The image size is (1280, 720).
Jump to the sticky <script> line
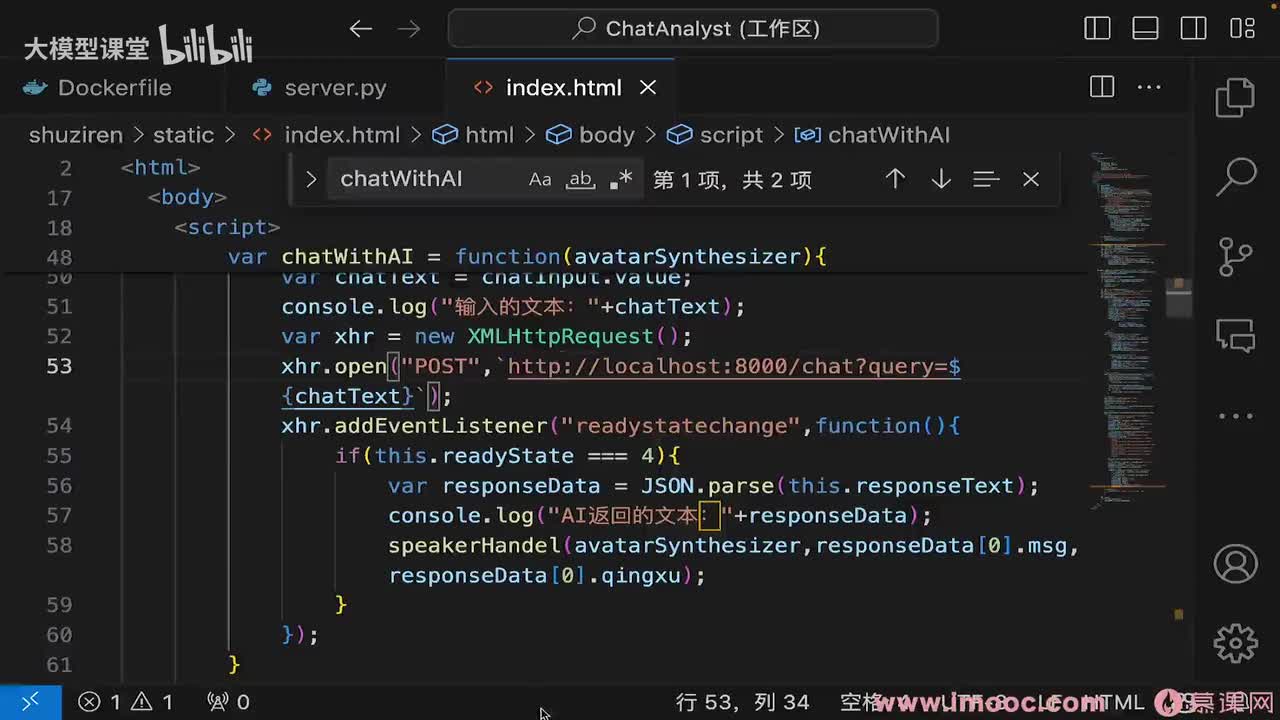pyautogui.click(x=227, y=227)
